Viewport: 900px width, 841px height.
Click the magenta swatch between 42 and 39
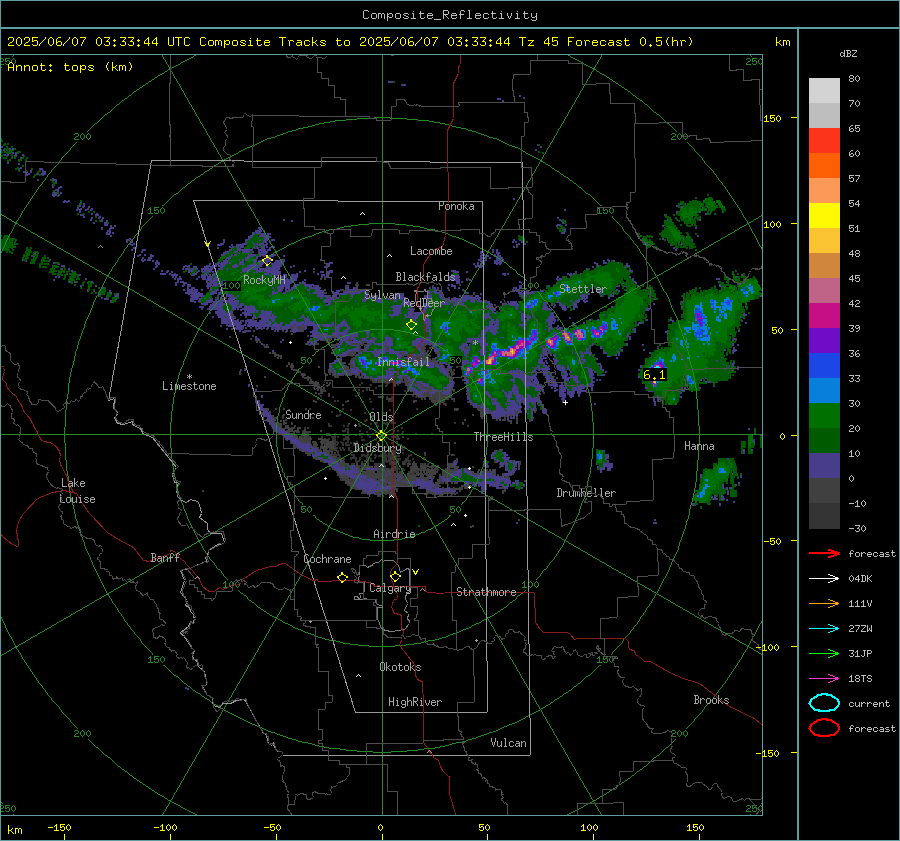[x=824, y=316]
